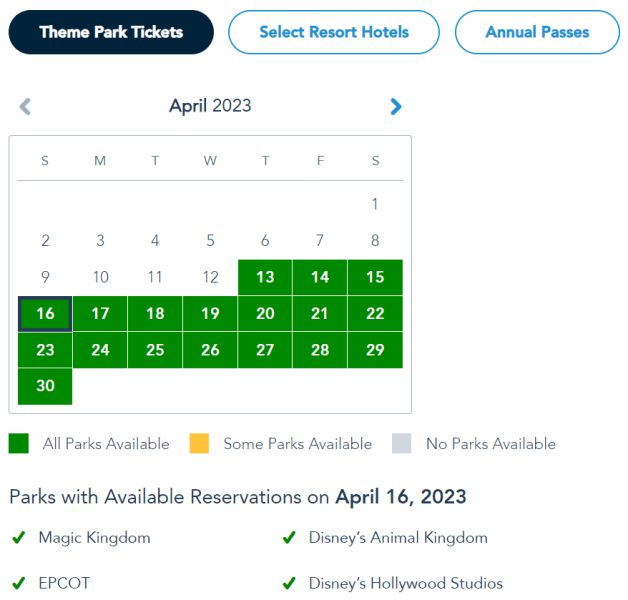Image resolution: width=628 pixels, height=600 pixels.
Task: Choose April 22 on the calendar
Action: pos(375,314)
